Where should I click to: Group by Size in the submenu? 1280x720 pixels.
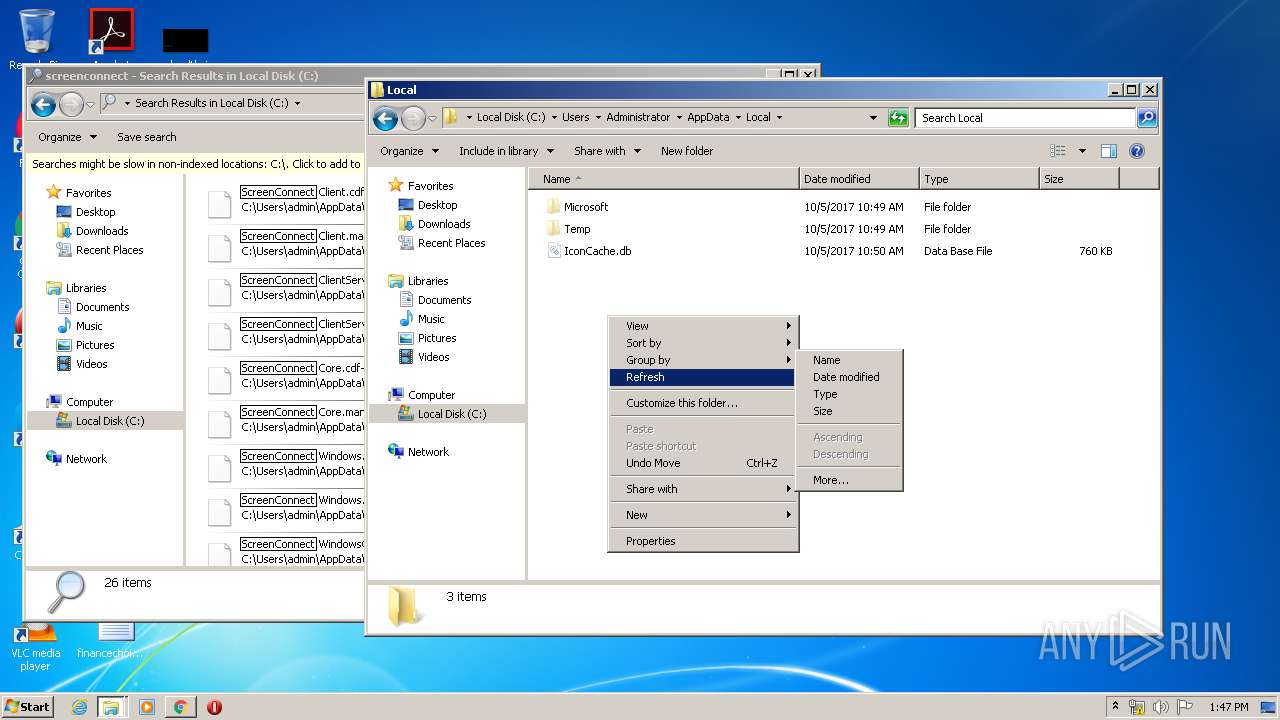[x=850, y=411]
